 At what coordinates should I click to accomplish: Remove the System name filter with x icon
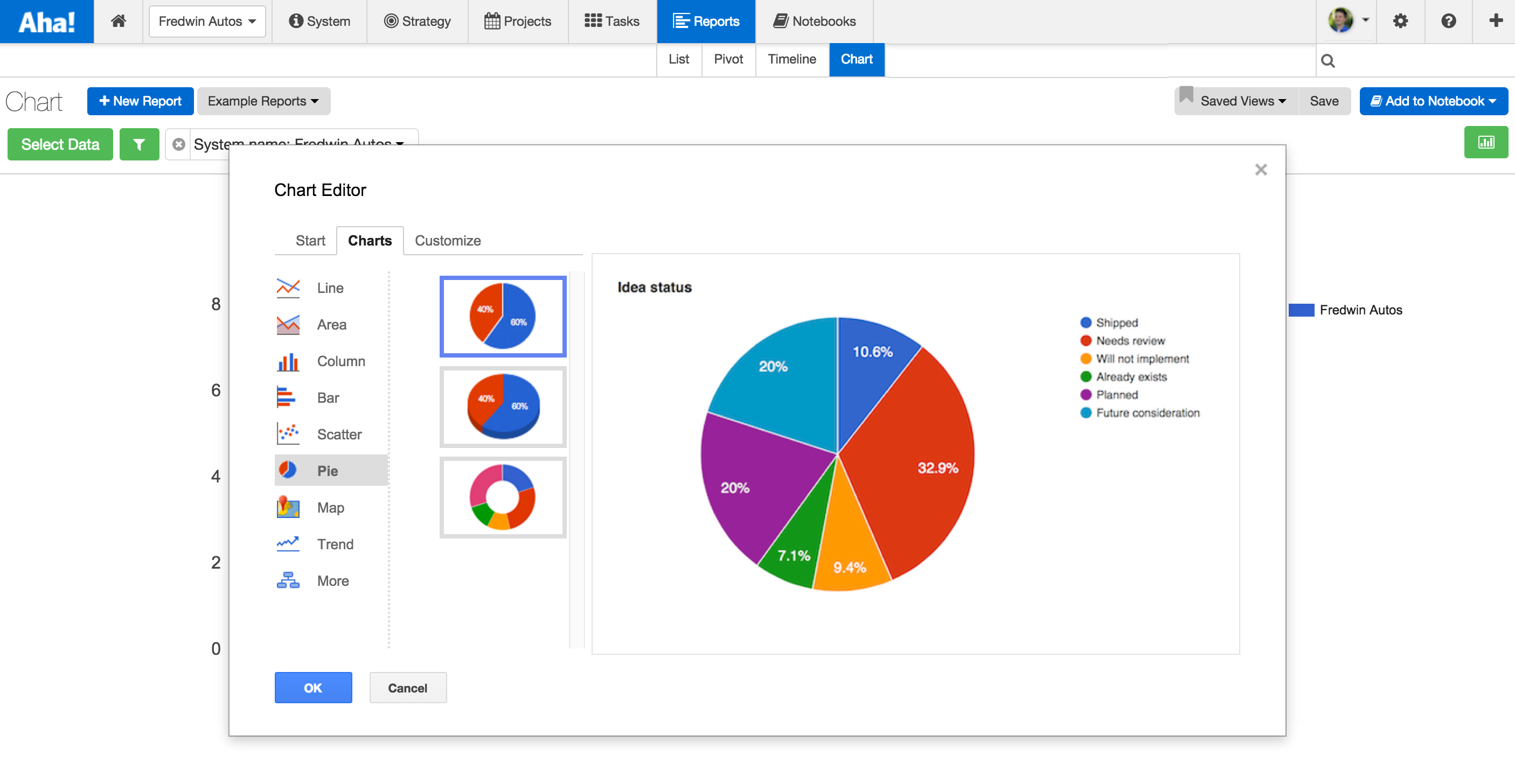click(x=179, y=144)
